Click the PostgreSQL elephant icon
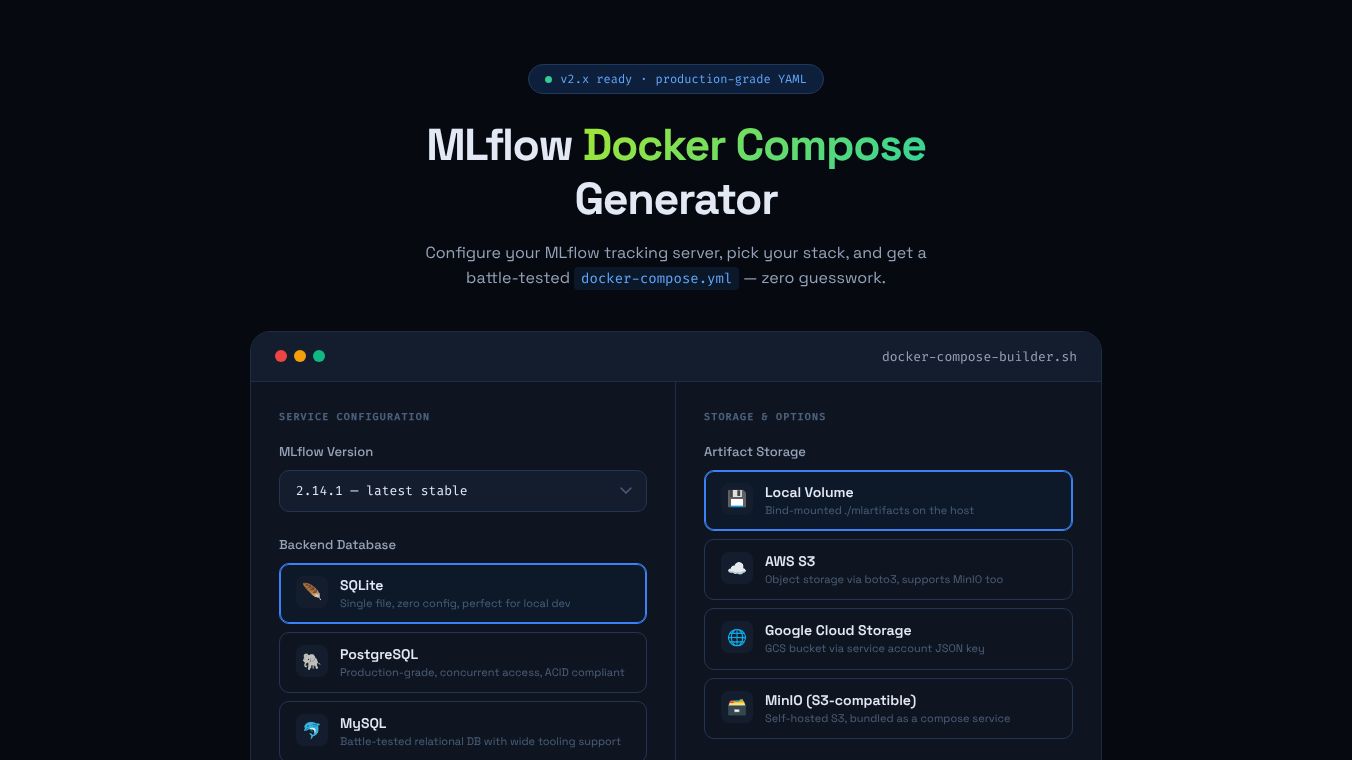The image size is (1352, 760). pyautogui.click(x=312, y=661)
